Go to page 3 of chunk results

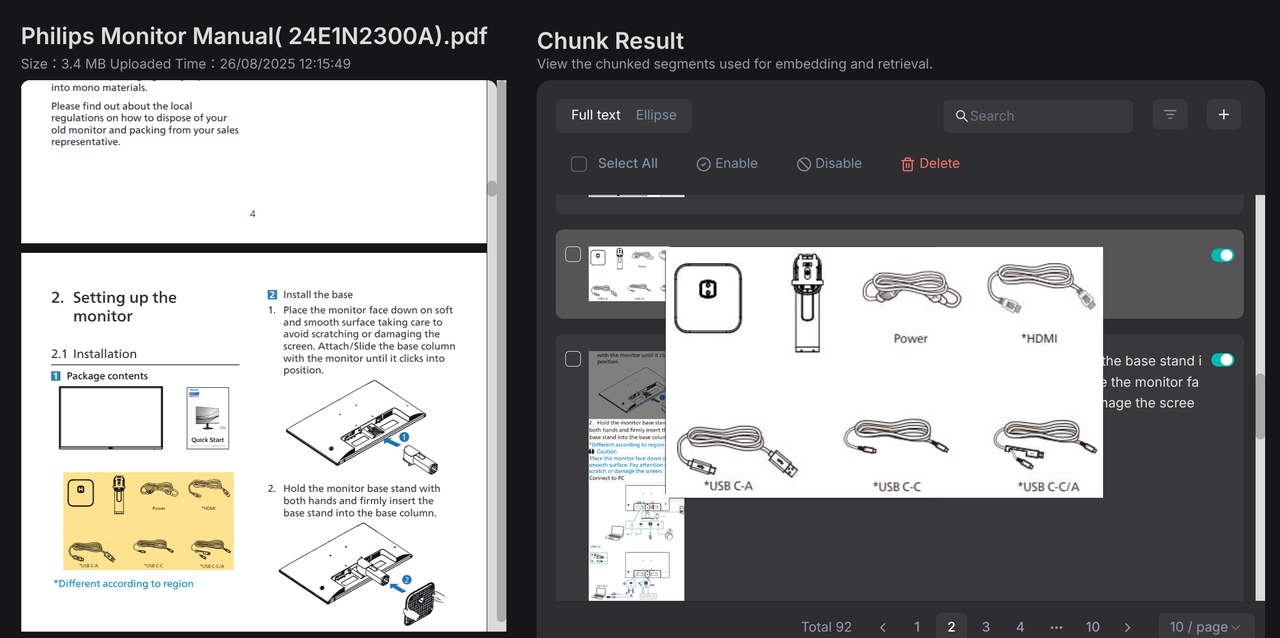(985, 627)
